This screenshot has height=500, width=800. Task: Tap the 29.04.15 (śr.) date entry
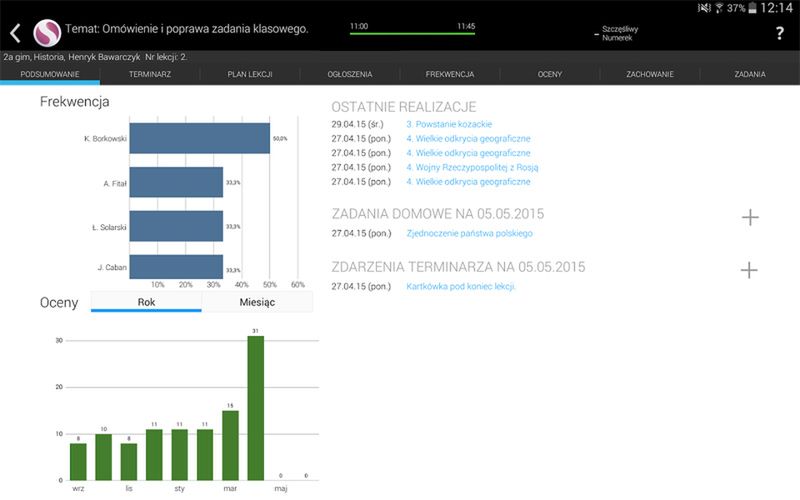(x=357, y=124)
